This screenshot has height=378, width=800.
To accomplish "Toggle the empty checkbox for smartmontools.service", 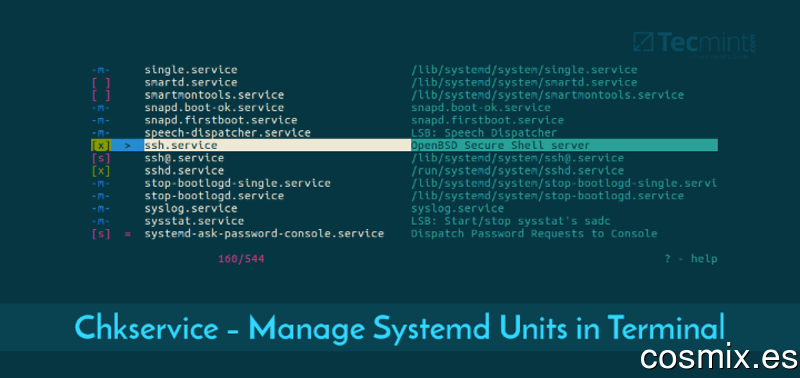I will point(101,95).
